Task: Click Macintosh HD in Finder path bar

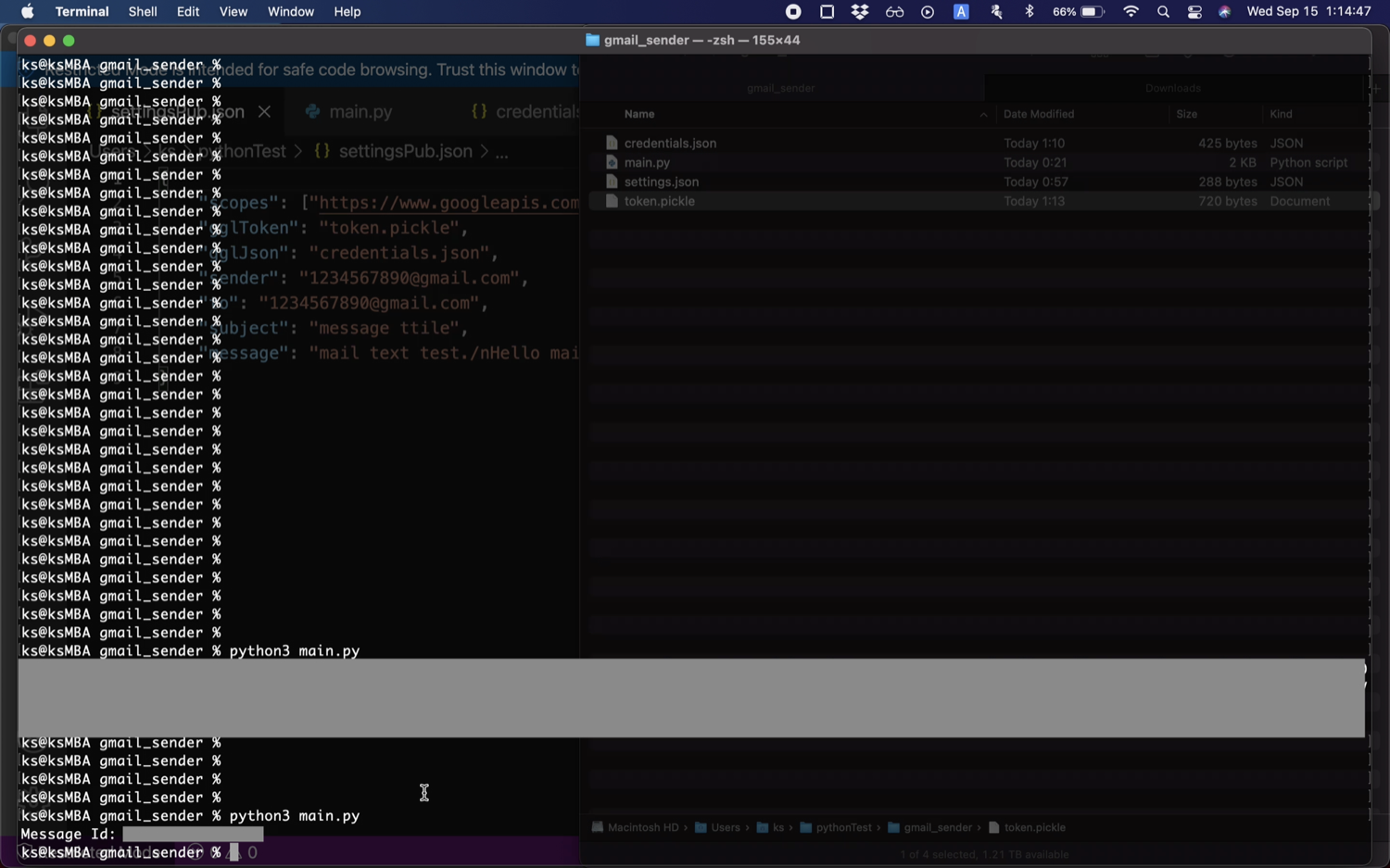Action: (x=635, y=827)
